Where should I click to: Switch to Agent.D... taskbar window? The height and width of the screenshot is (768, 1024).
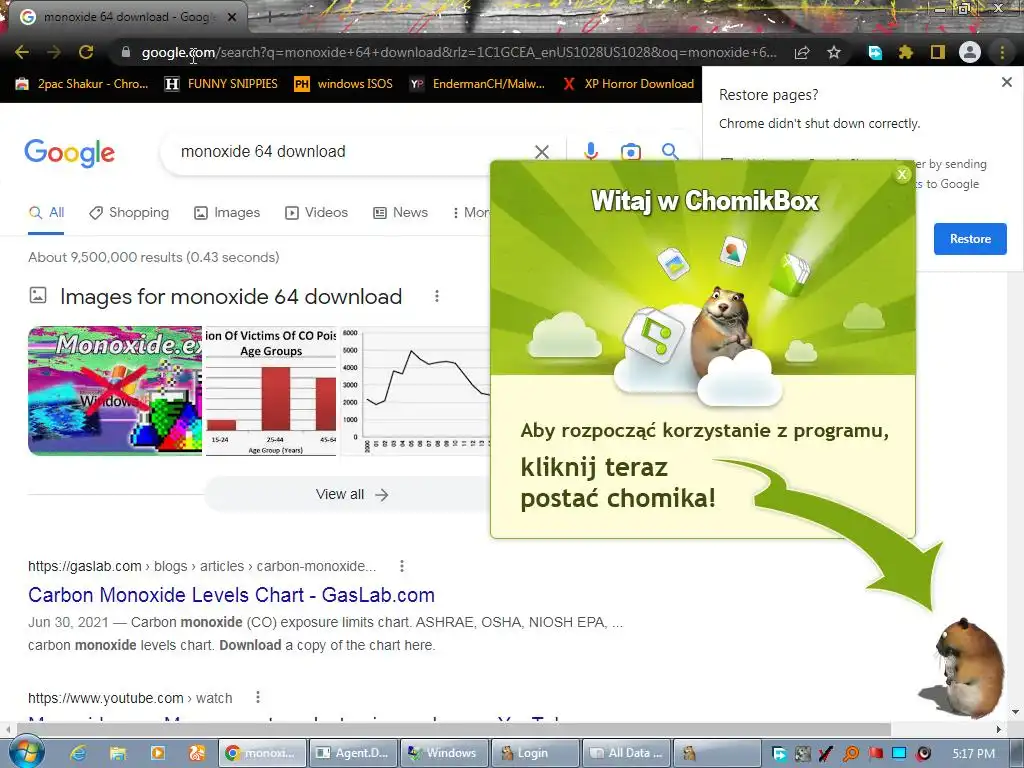point(351,753)
